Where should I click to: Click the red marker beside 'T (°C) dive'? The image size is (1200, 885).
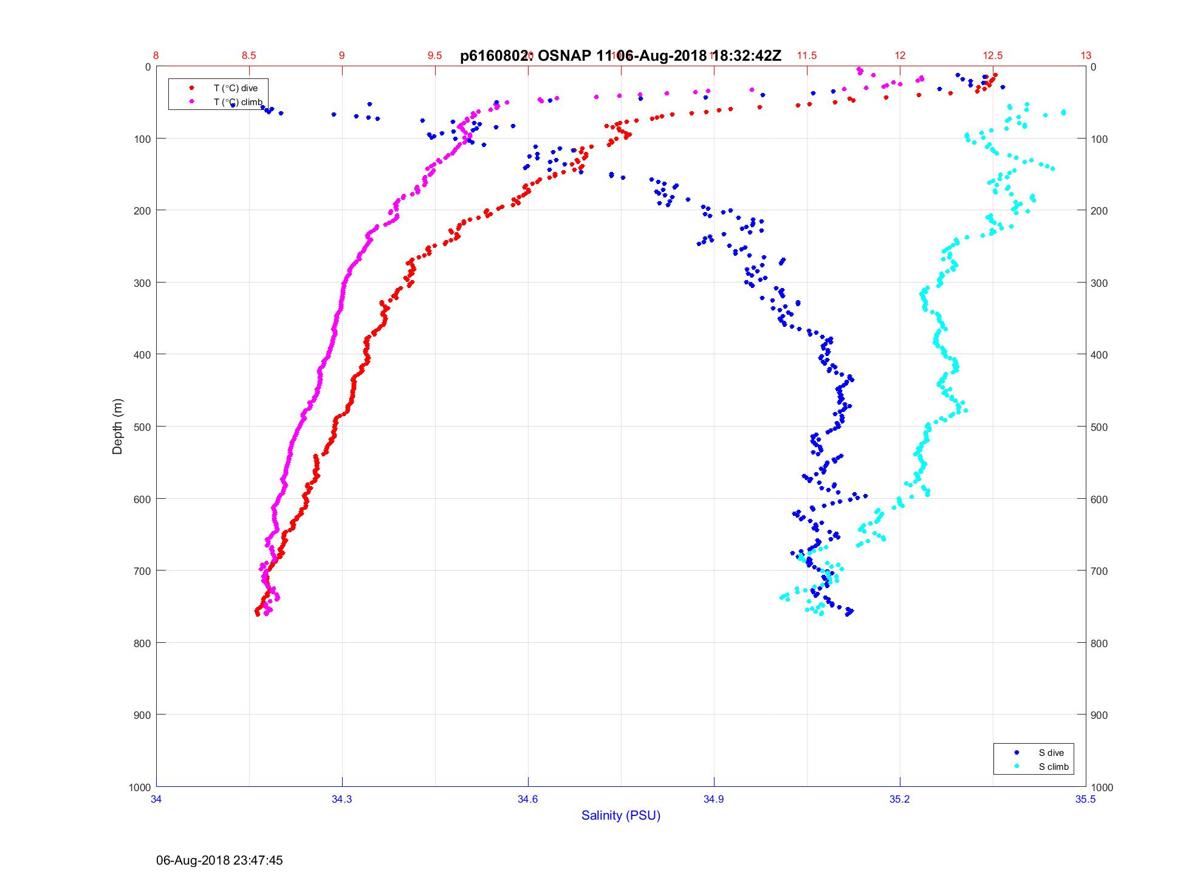191,88
